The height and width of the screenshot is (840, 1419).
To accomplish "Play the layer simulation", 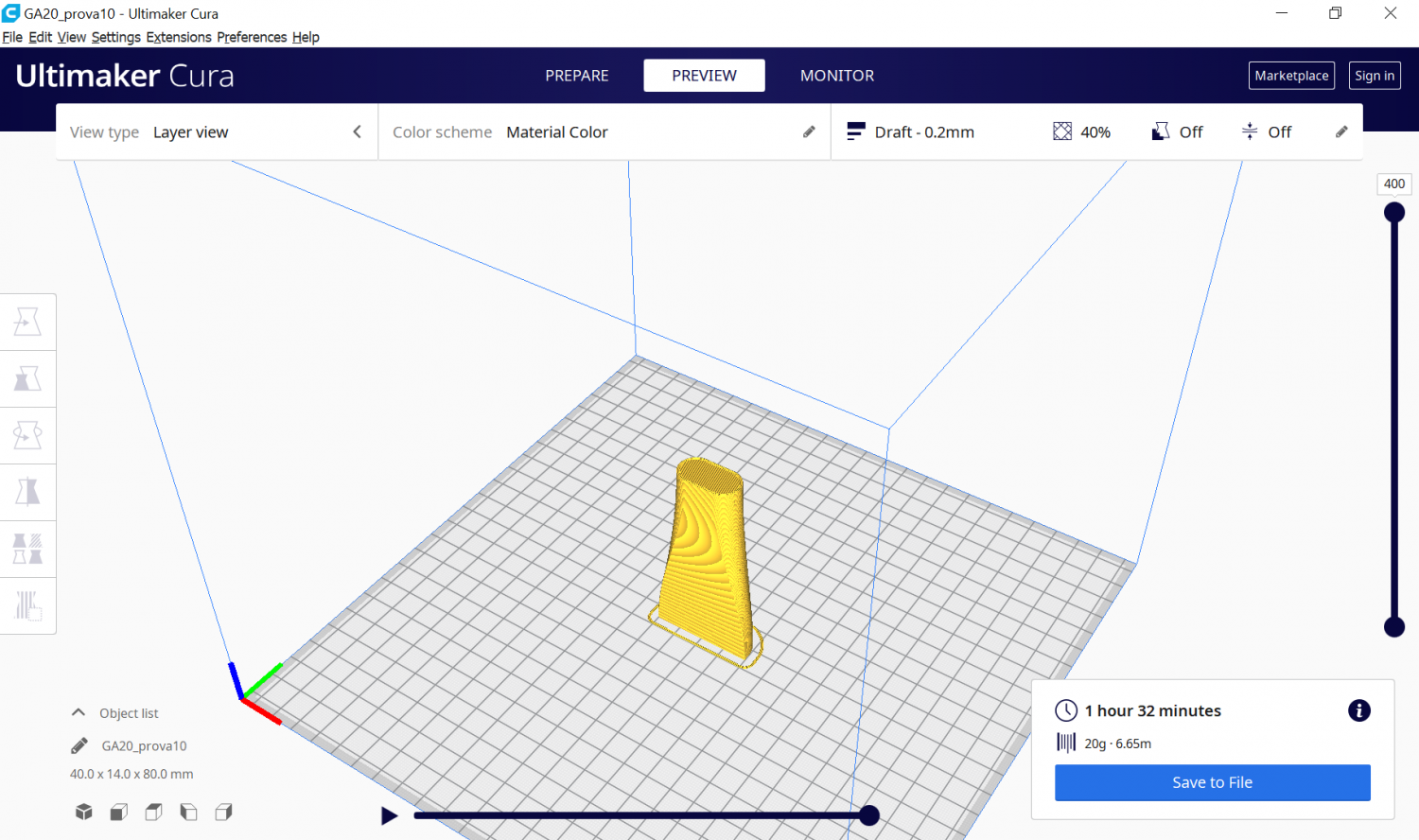I will [389, 815].
